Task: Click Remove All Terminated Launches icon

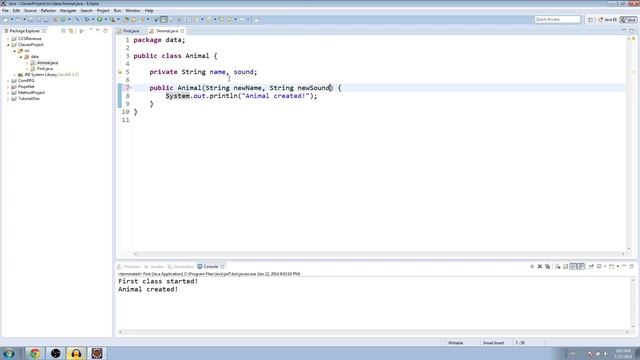Action: pyautogui.click(x=547, y=267)
